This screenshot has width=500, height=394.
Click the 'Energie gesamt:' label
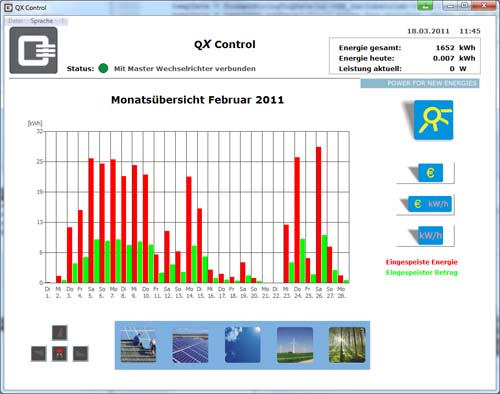tap(370, 48)
